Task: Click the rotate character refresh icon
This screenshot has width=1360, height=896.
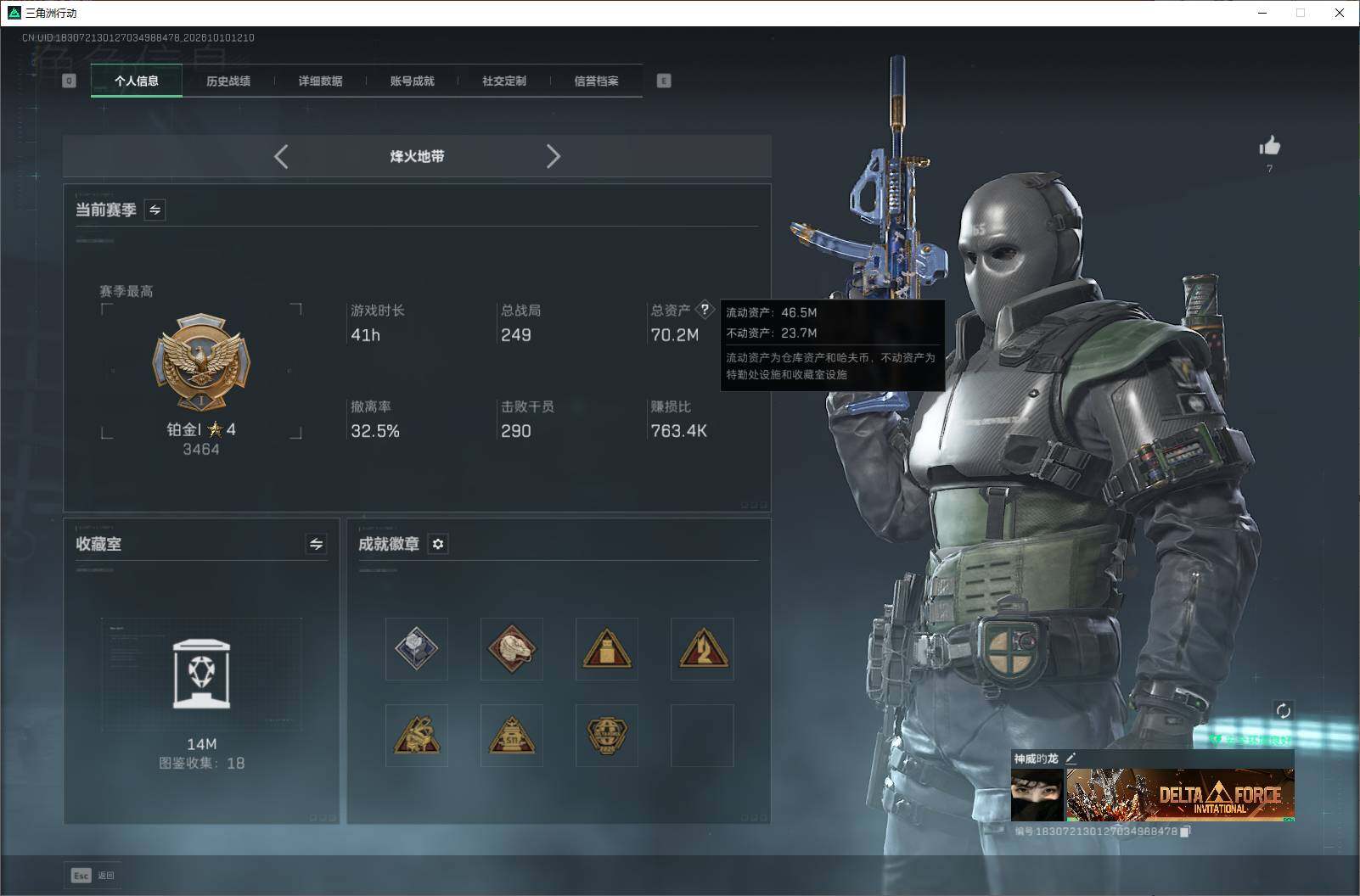Action: tap(1283, 710)
